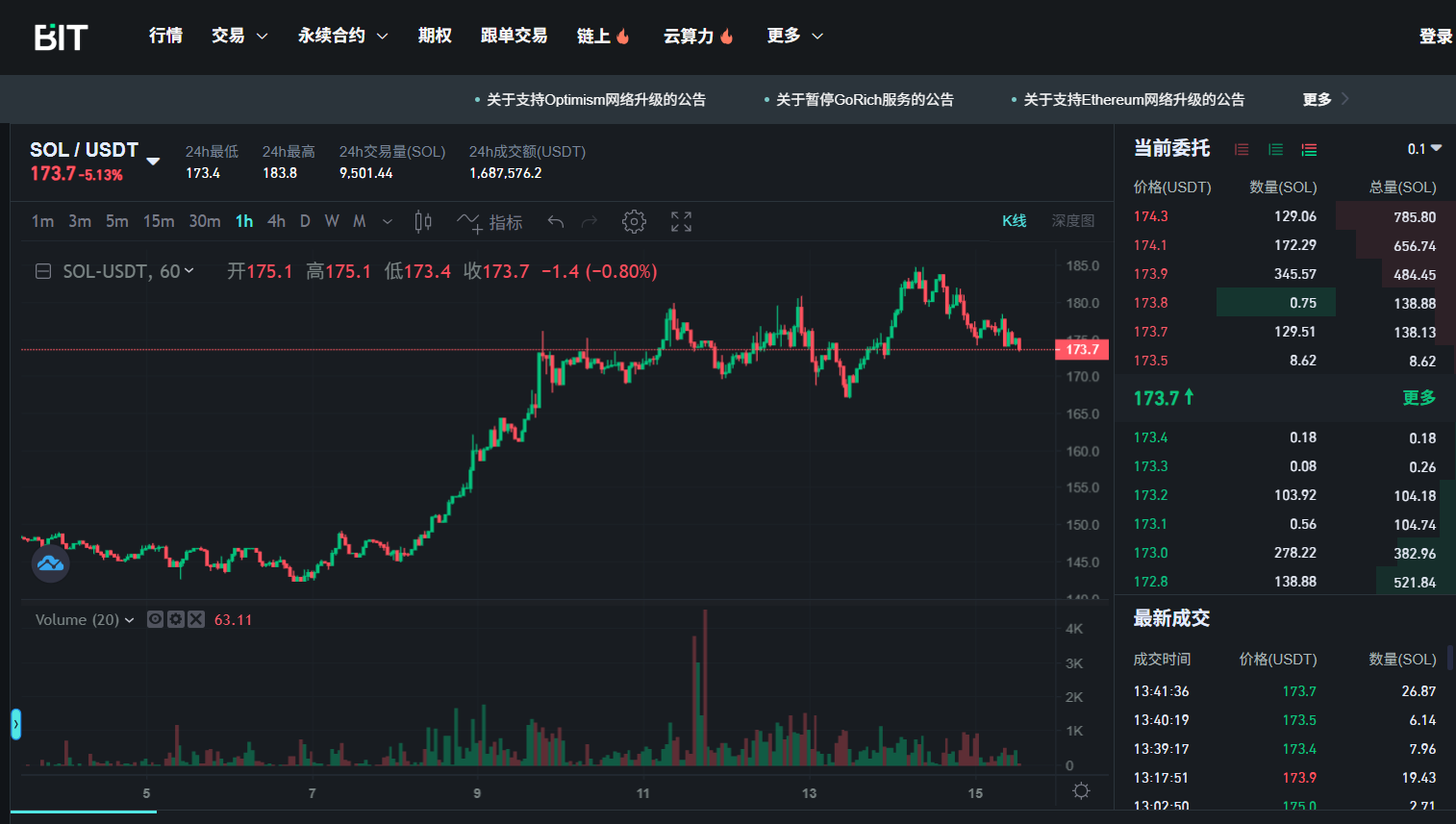The height and width of the screenshot is (824, 1456).
Task: Show buy orders only in order book
Action: click(1275, 150)
